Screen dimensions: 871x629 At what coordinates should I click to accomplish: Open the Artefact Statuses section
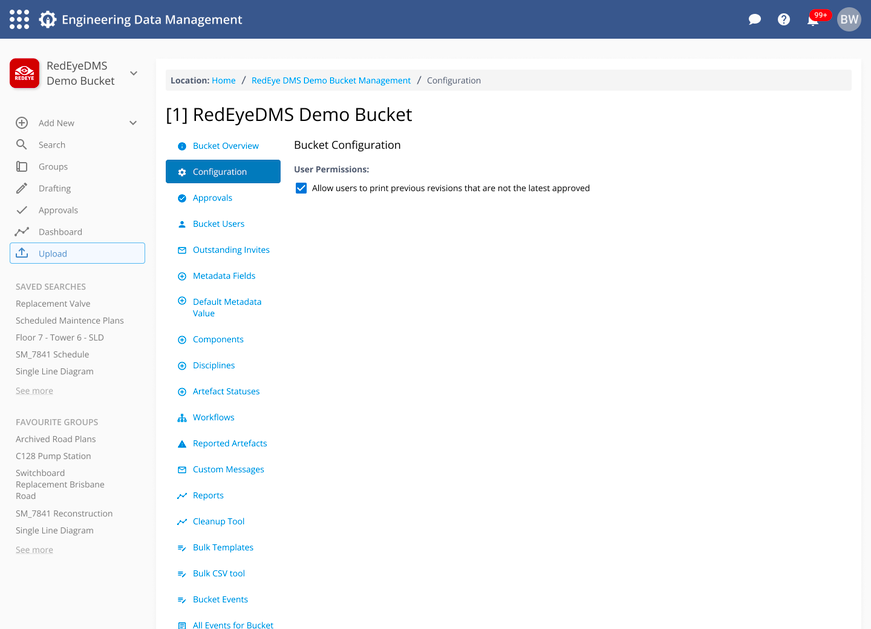226,391
